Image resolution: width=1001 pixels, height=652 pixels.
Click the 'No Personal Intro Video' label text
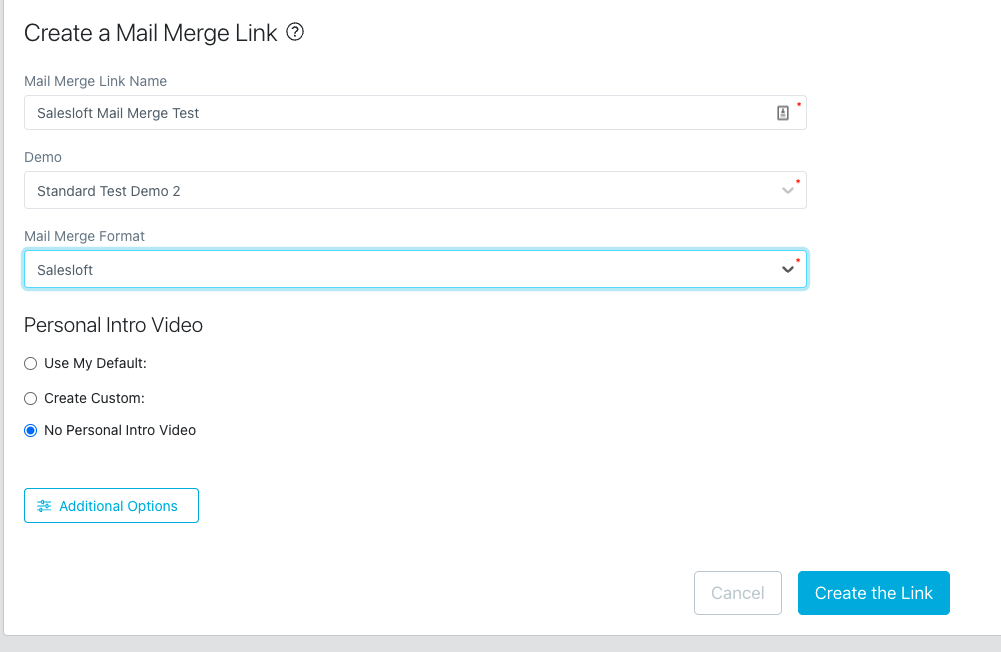(x=120, y=431)
